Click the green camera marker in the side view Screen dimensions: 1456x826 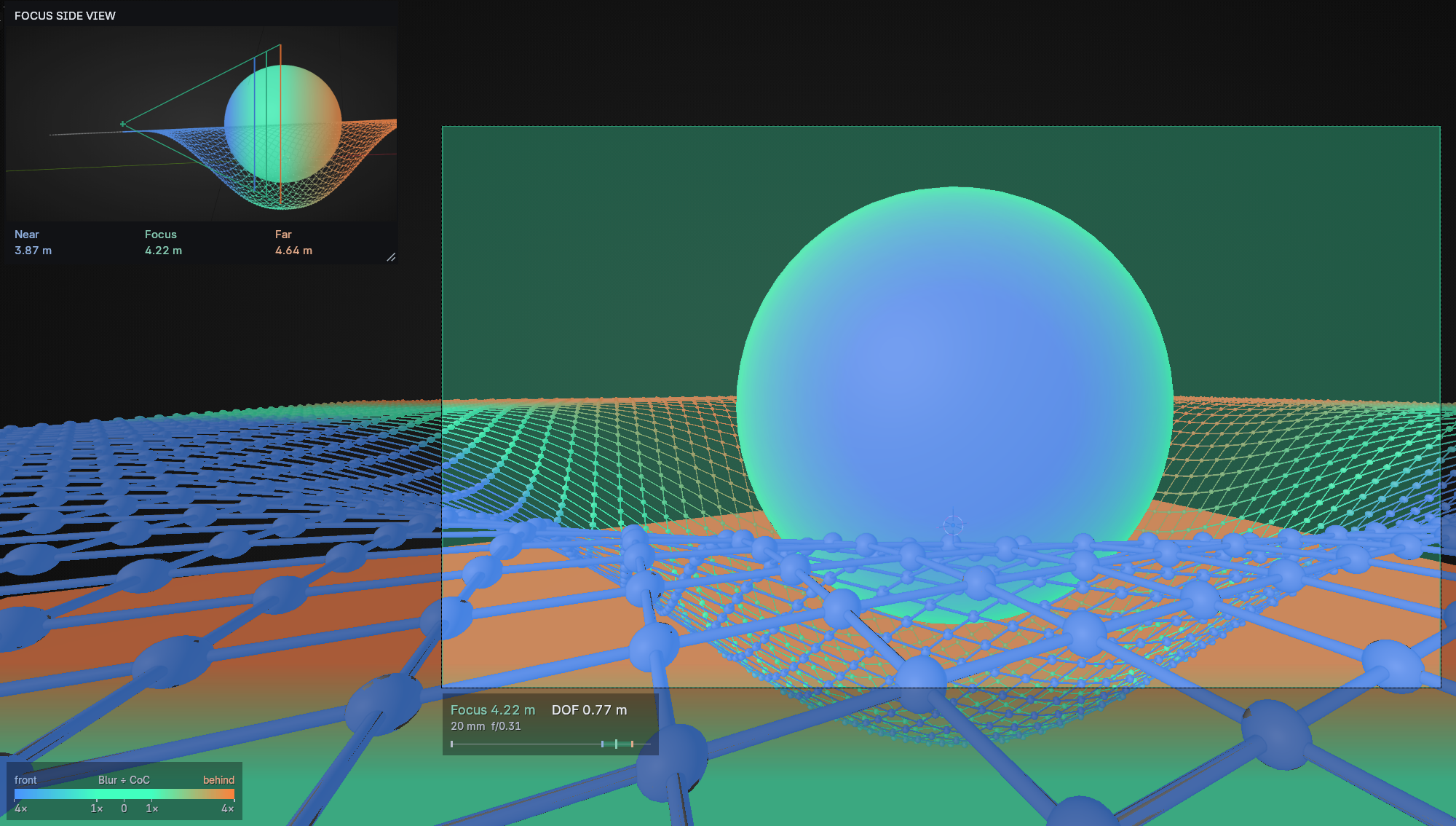[123, 124]
